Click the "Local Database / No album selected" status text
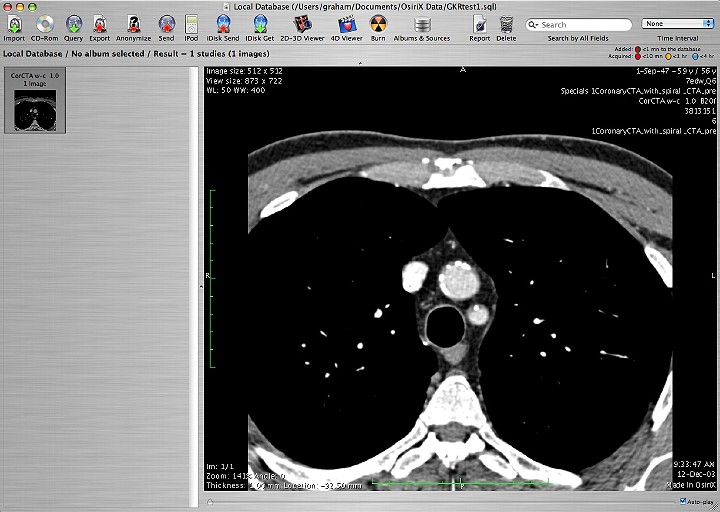The image size is (720, 512). 73,54
